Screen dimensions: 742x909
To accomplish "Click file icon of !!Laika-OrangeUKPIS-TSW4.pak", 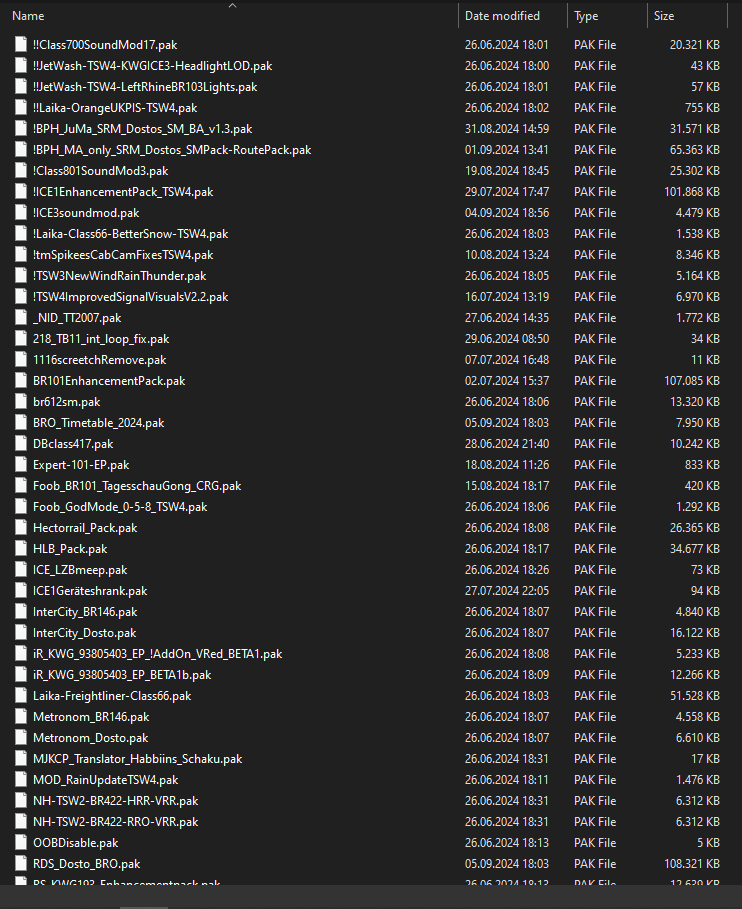I will [x=21, y=108].
